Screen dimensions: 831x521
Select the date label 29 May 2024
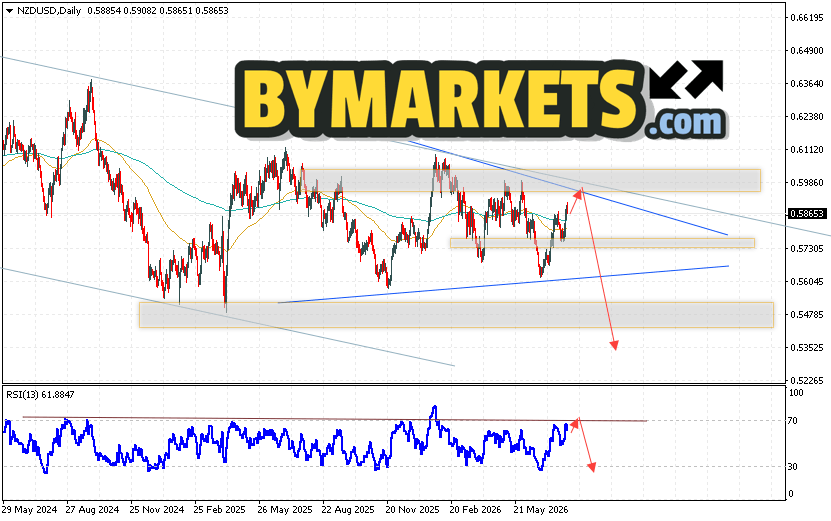(x=29, y=510)
